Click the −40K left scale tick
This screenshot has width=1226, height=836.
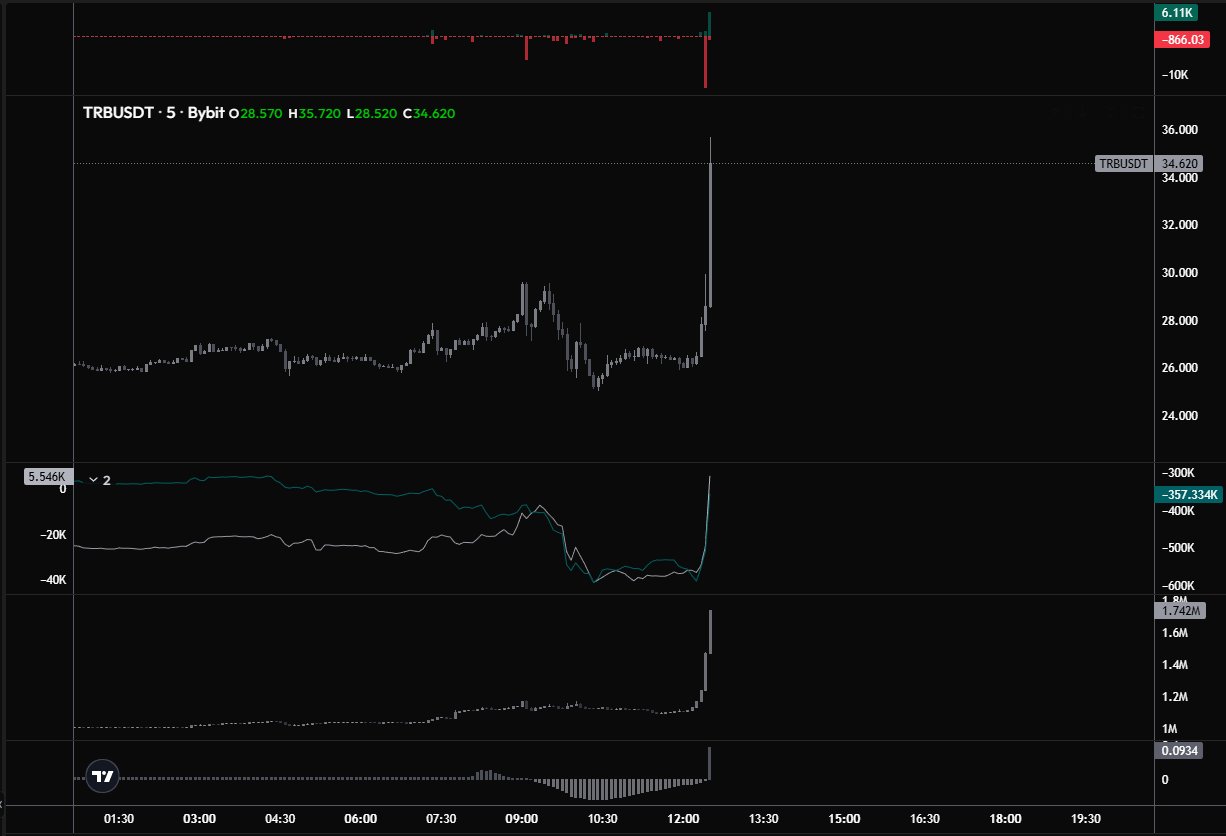52,580
